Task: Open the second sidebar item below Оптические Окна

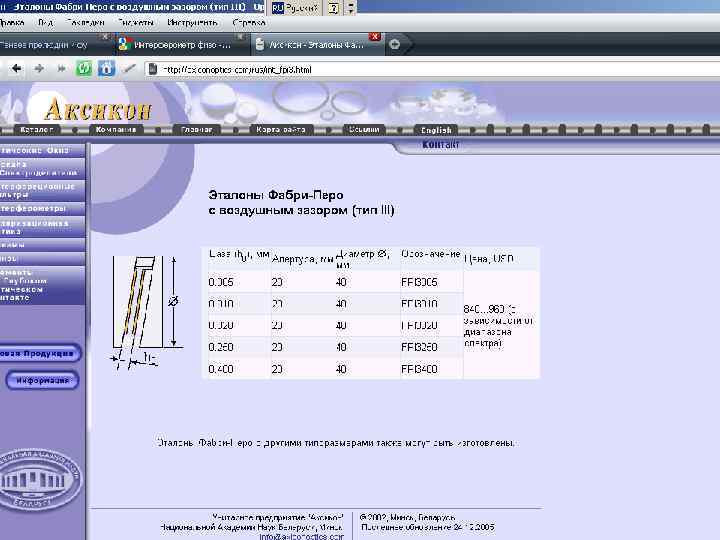Action: (42, 168)
